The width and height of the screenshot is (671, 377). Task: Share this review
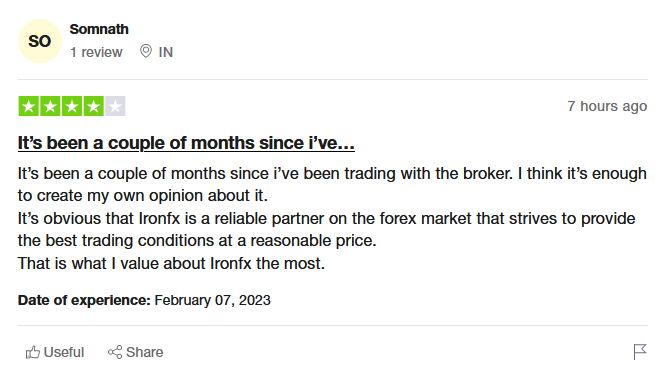(x=135, y=352)
